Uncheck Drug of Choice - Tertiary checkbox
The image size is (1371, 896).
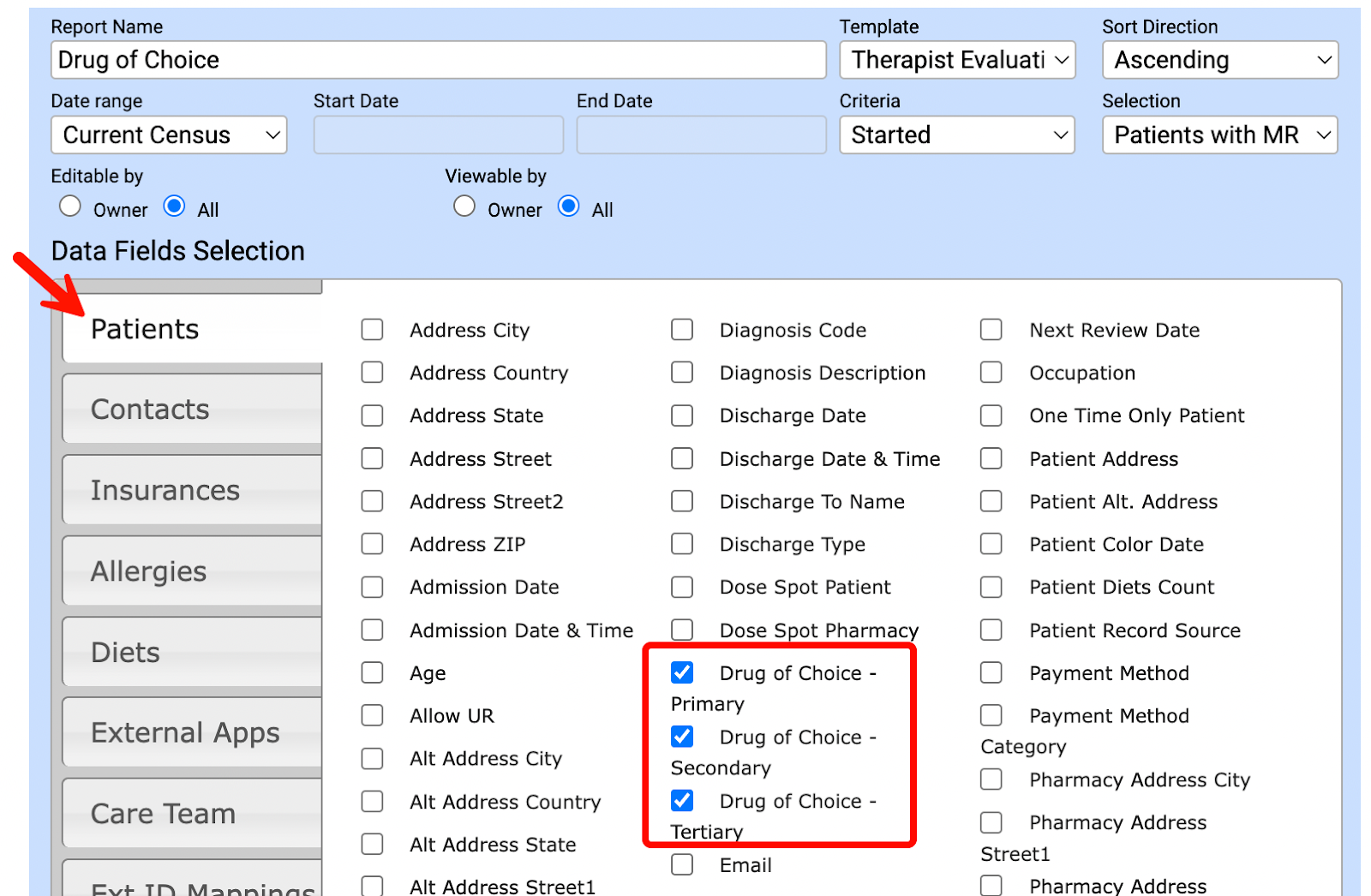coord(682,801)
